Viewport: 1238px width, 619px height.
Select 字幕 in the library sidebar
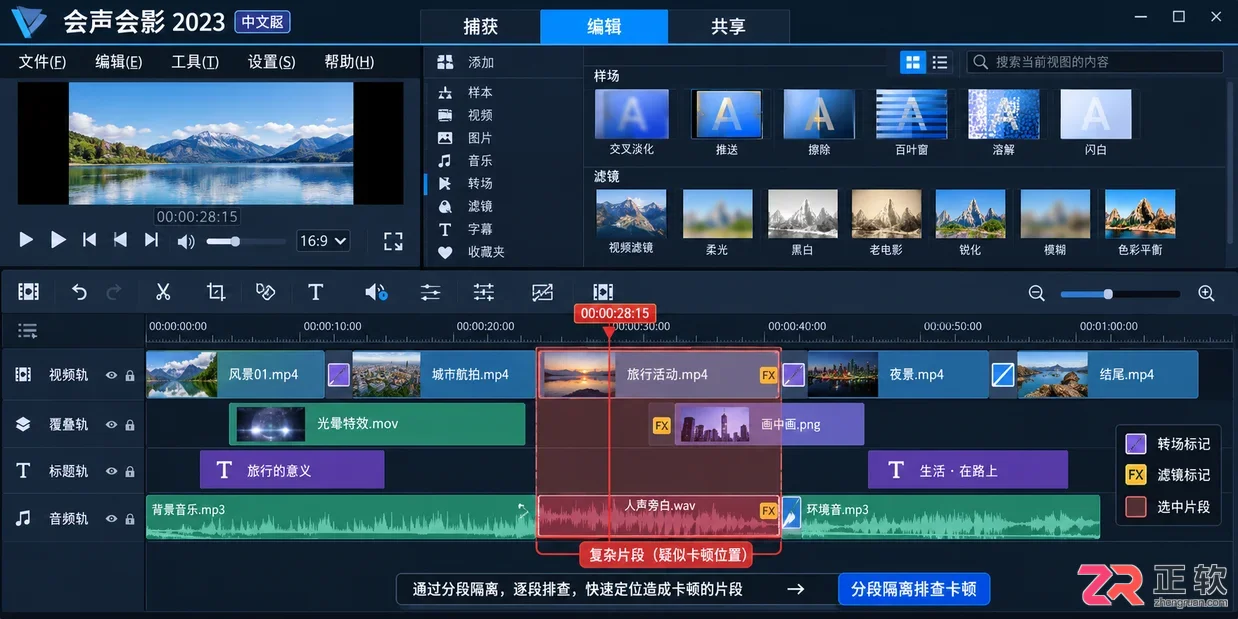pos(480,229)
